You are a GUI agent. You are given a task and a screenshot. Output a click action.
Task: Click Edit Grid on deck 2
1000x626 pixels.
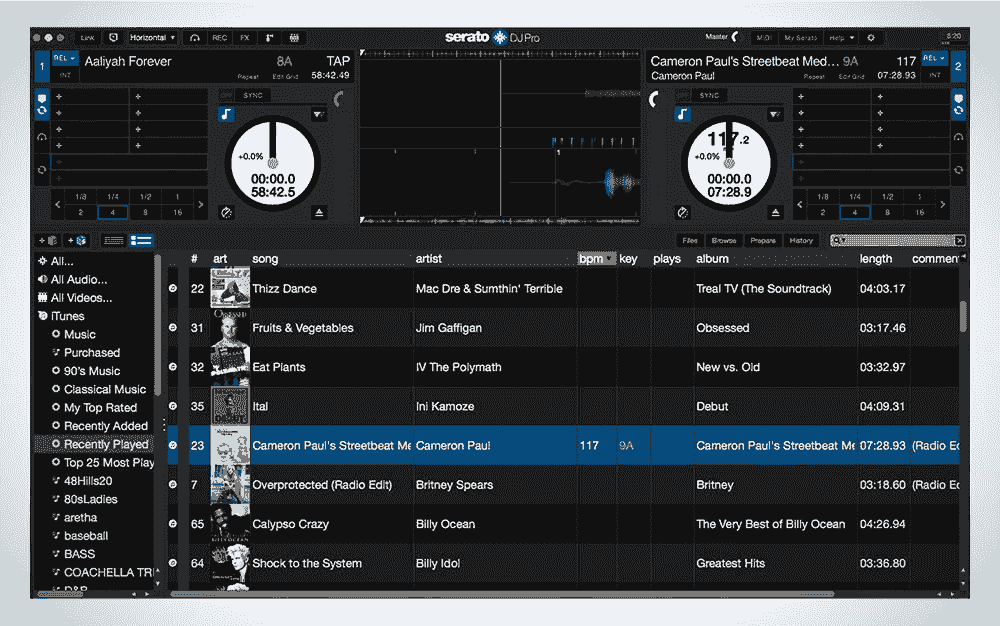coord(851,76)
